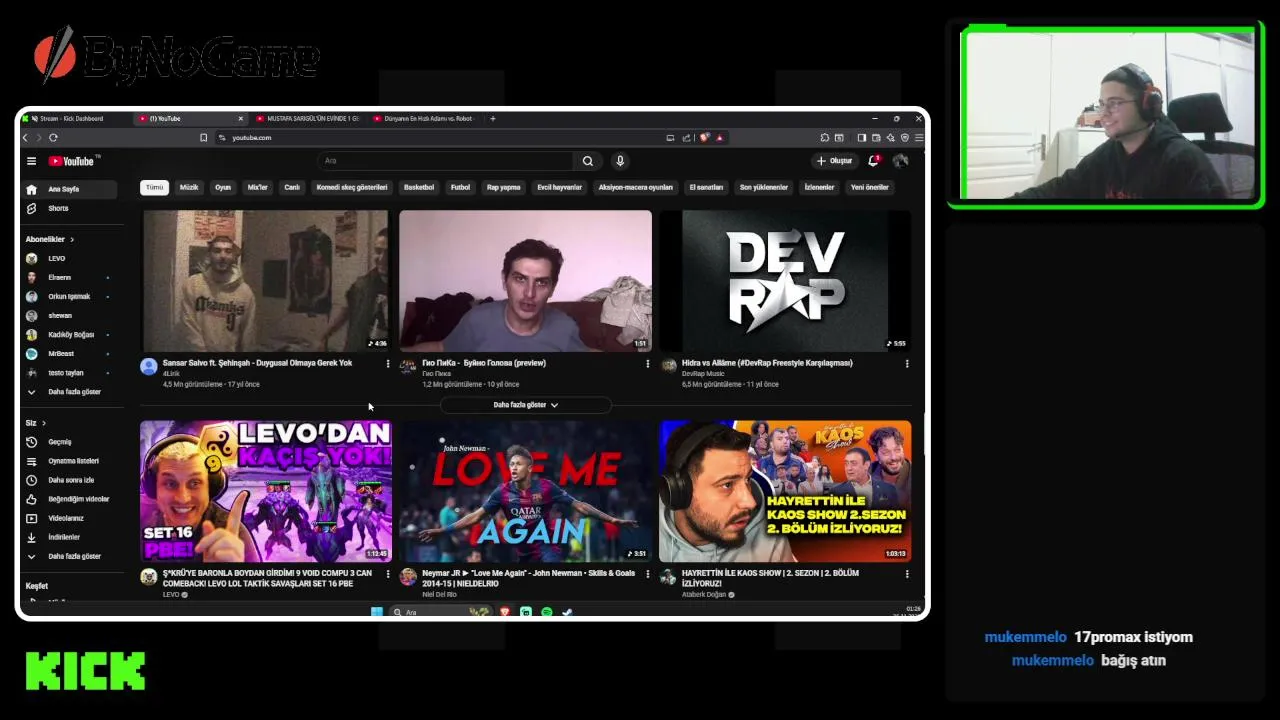Open Beğendiğim videolar liked videos
This screenshot has width=1280, height=720.
(70, 499)
